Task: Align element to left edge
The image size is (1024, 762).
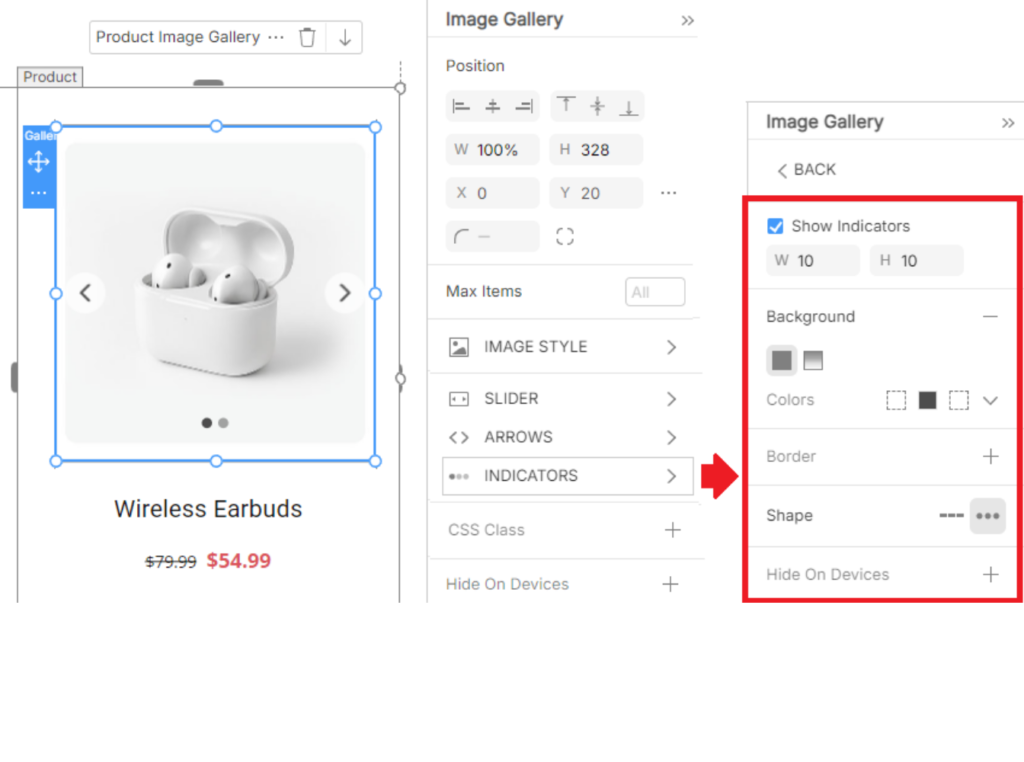Action: pyautogui.click(x=461, y=106)
